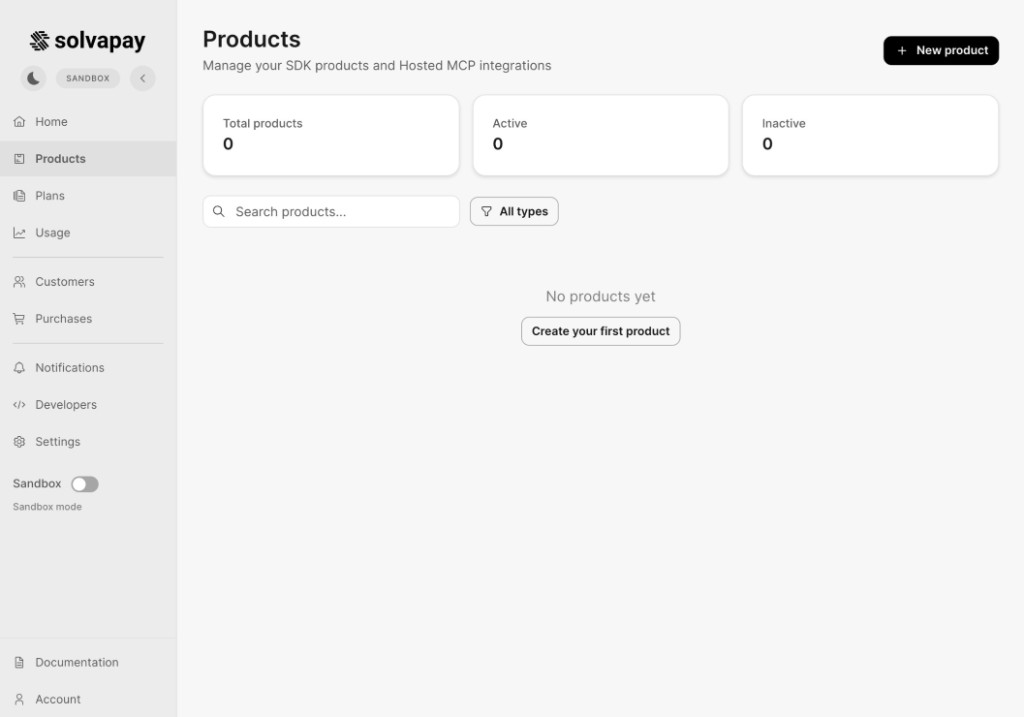Click Create your first product
1024x717 pixels.
[x=600, y=331]
